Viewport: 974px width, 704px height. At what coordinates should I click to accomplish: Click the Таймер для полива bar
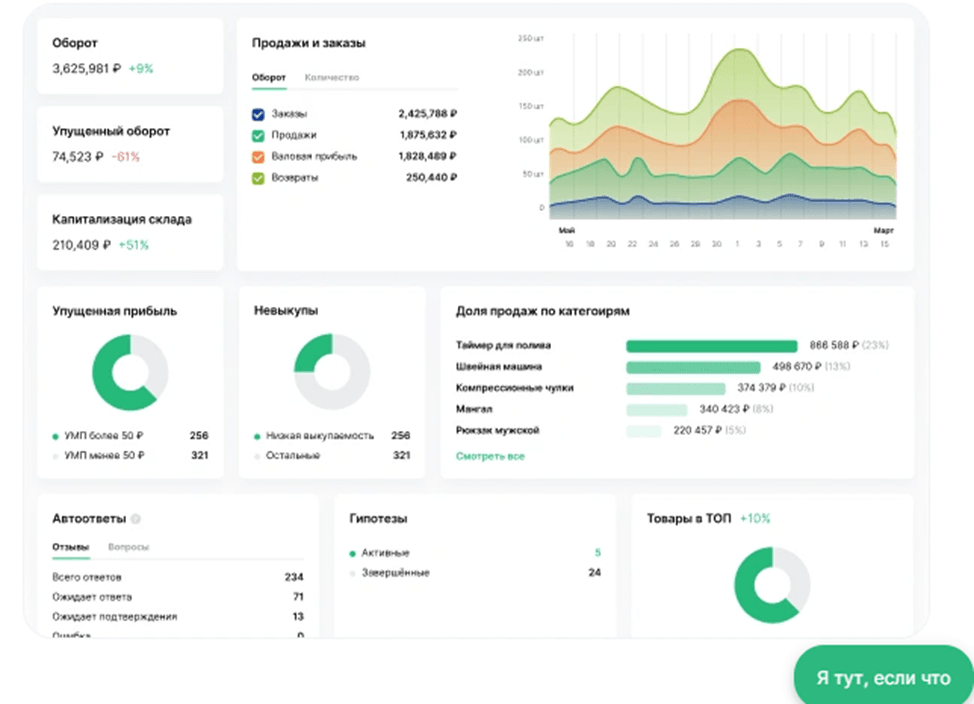click(711, 346)
